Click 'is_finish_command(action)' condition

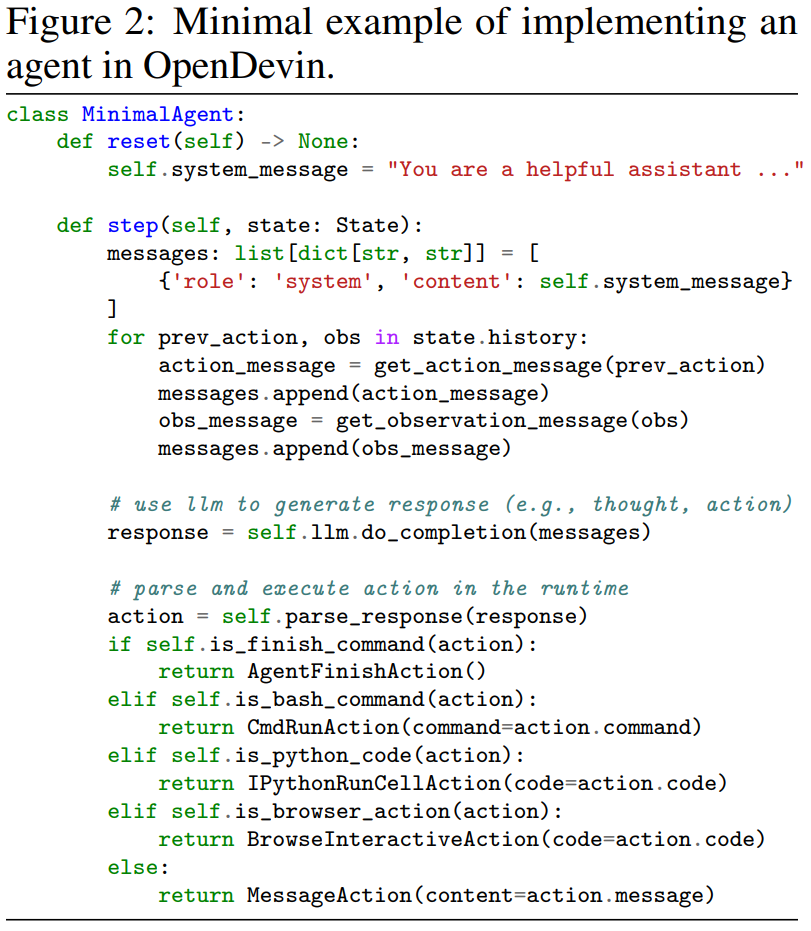coord(367,645)
